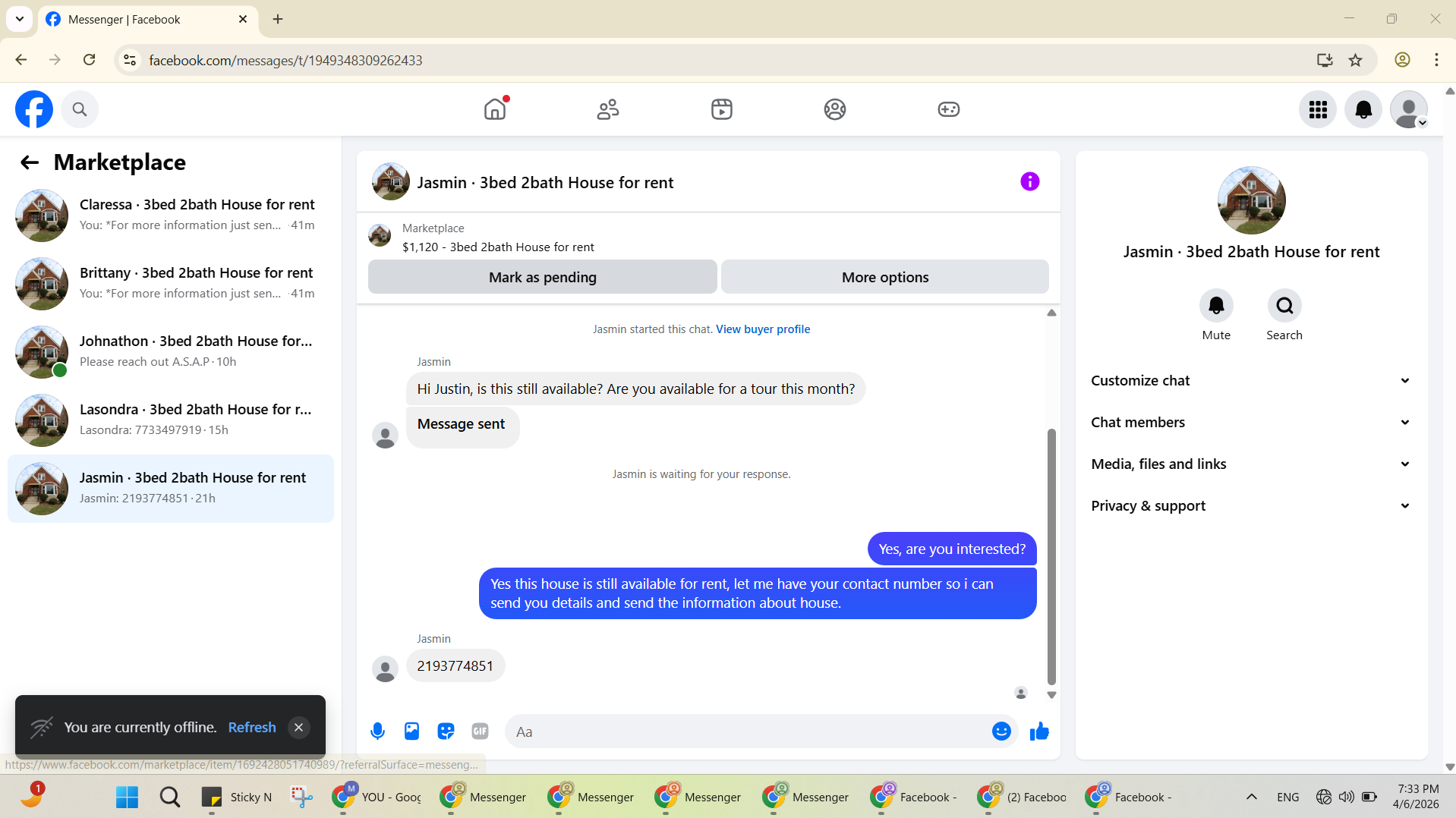The width and height of the screenshot is (1456, 818).
Task: Choose a GIF icon
Action: (x=480, y=731)
